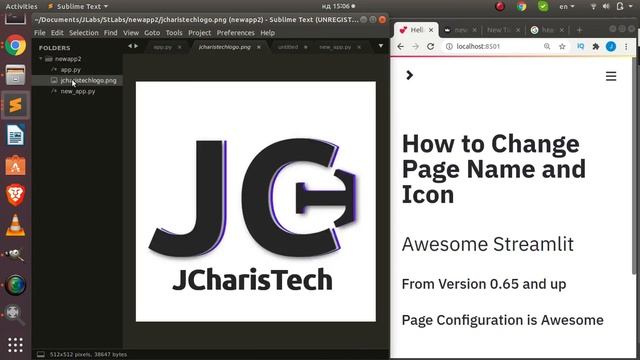Open the Preferences menu

pyautogui.click(x=236, y=33)
